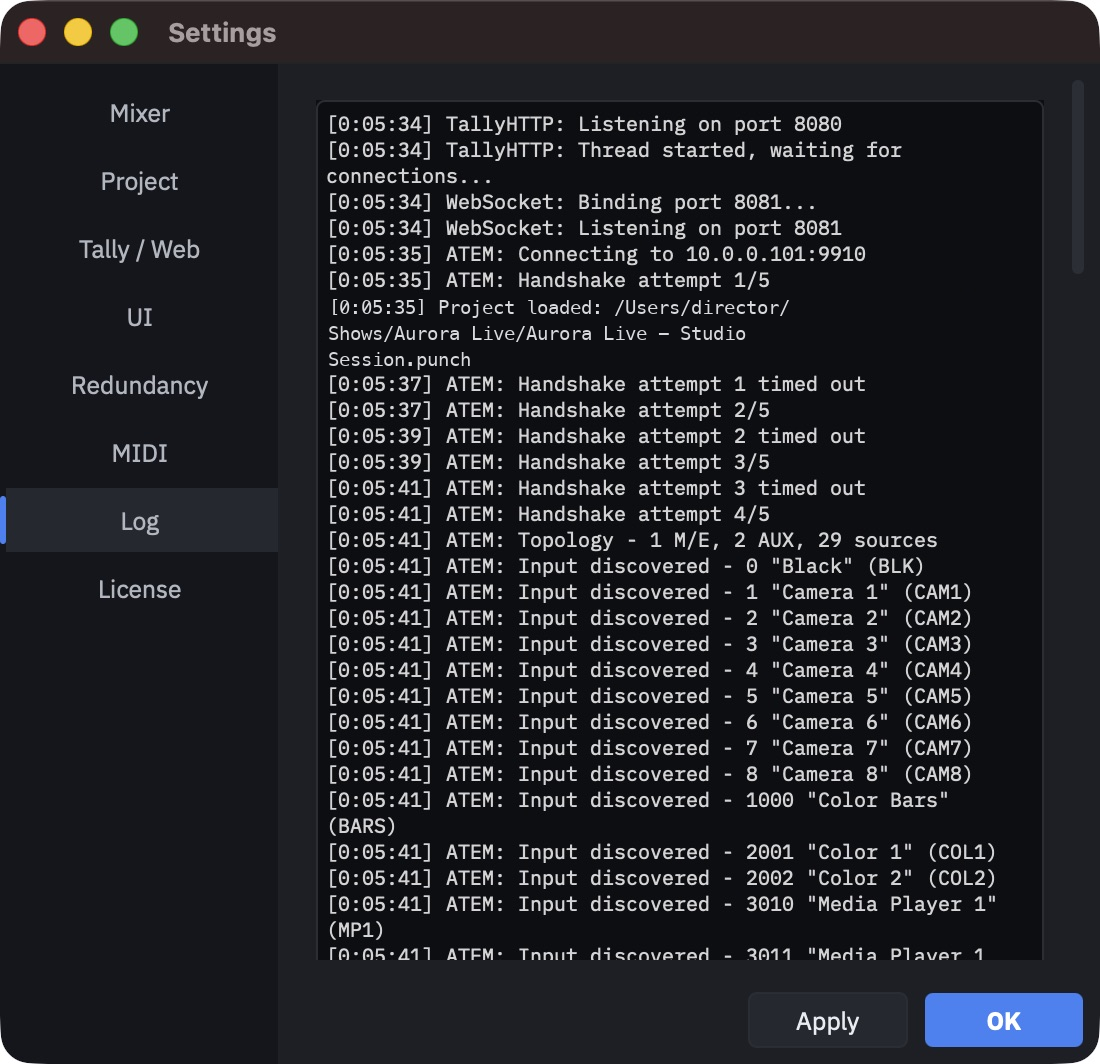Select the UI settings section
This screenshot has height=1064, width=1100.
click(140, 318)
